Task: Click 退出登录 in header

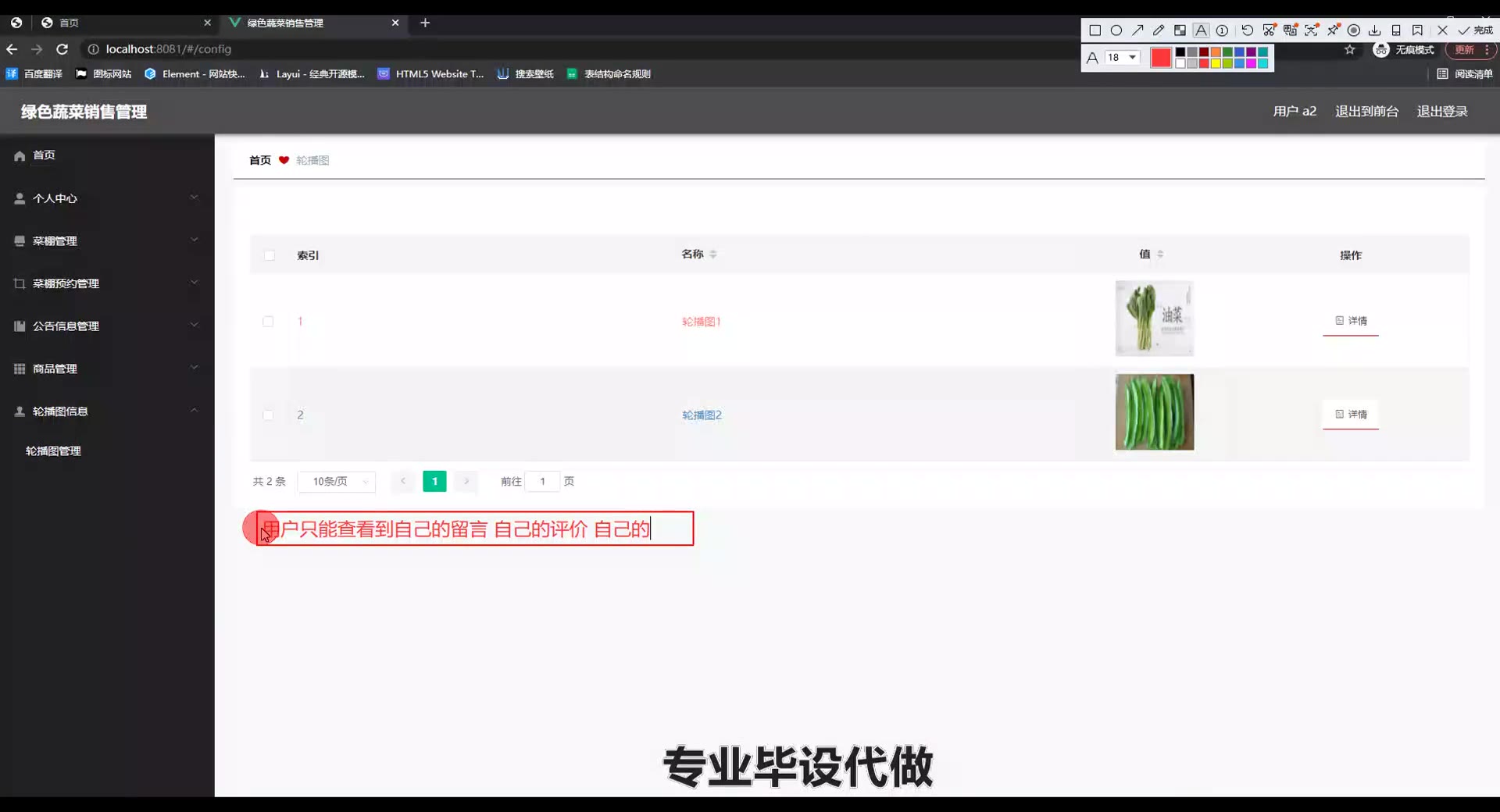Action: tap(1442, 111)
